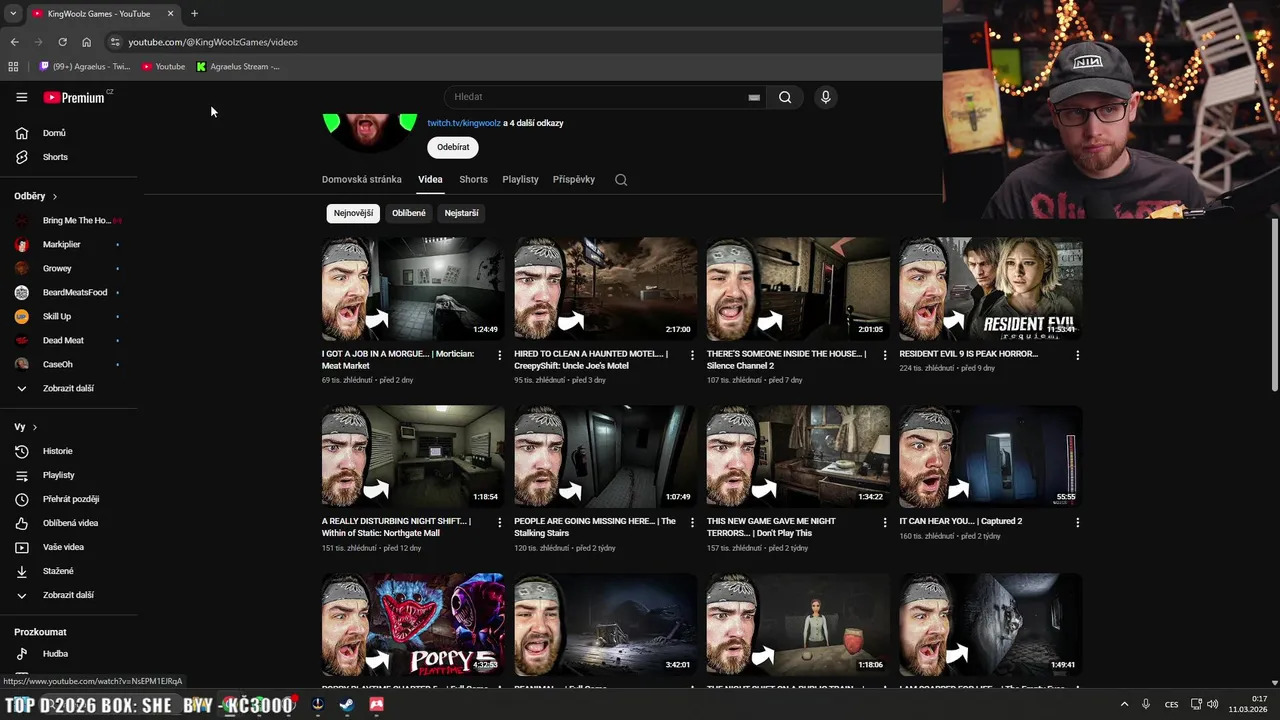This screenshot has width=1280, height=720.
Task: Open the twitch.tv/kingwoolz link
Action: click(464, 123)
